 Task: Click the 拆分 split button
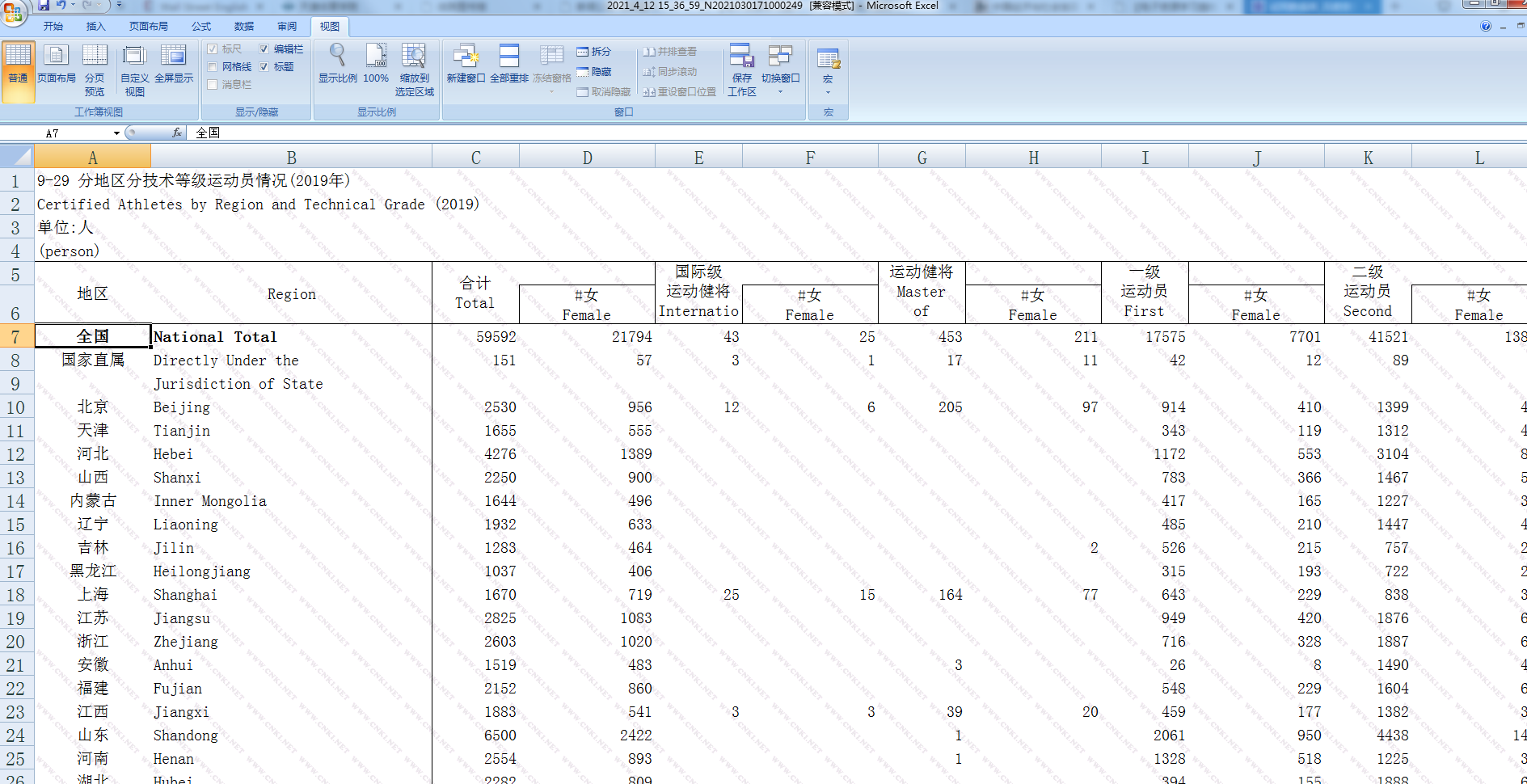click(x=594, y=52)
